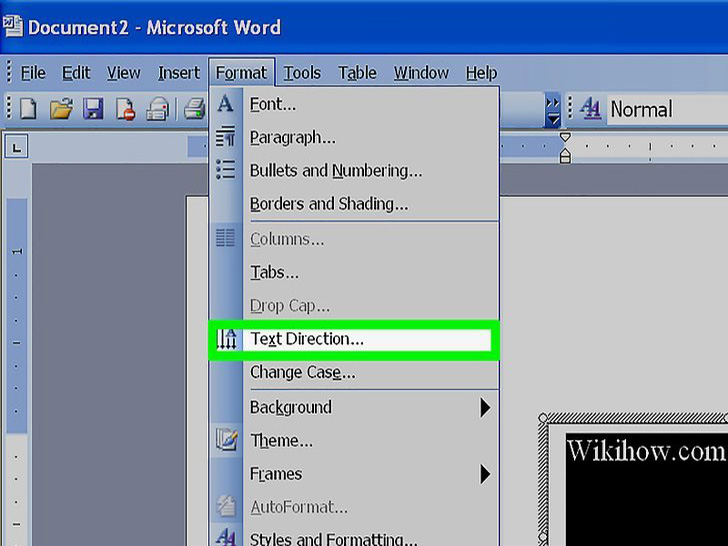728x546 pixels.
Task: Open the Help menu
Action: tap(481, 73)
